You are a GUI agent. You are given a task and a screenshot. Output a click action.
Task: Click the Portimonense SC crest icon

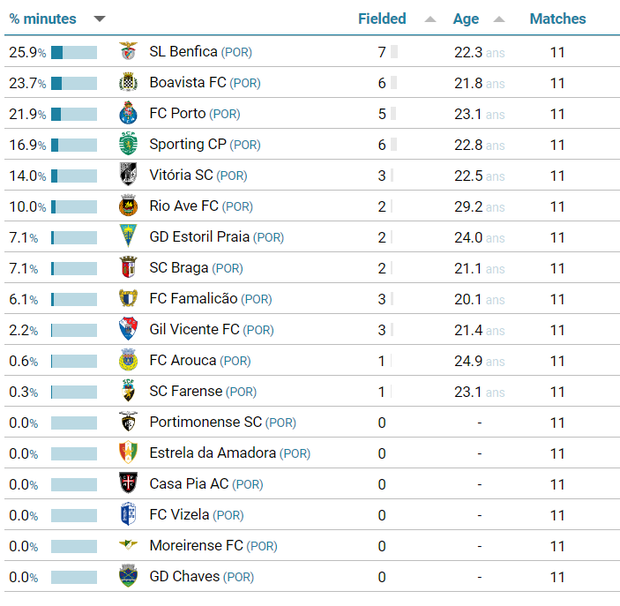click(128, 423)
